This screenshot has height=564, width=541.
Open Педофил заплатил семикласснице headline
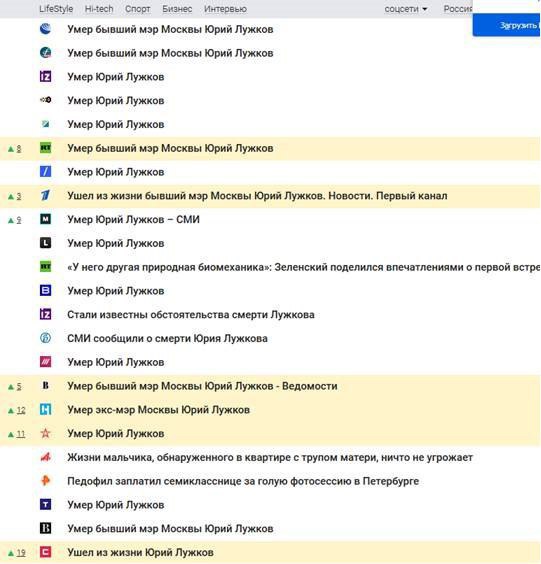243,481
